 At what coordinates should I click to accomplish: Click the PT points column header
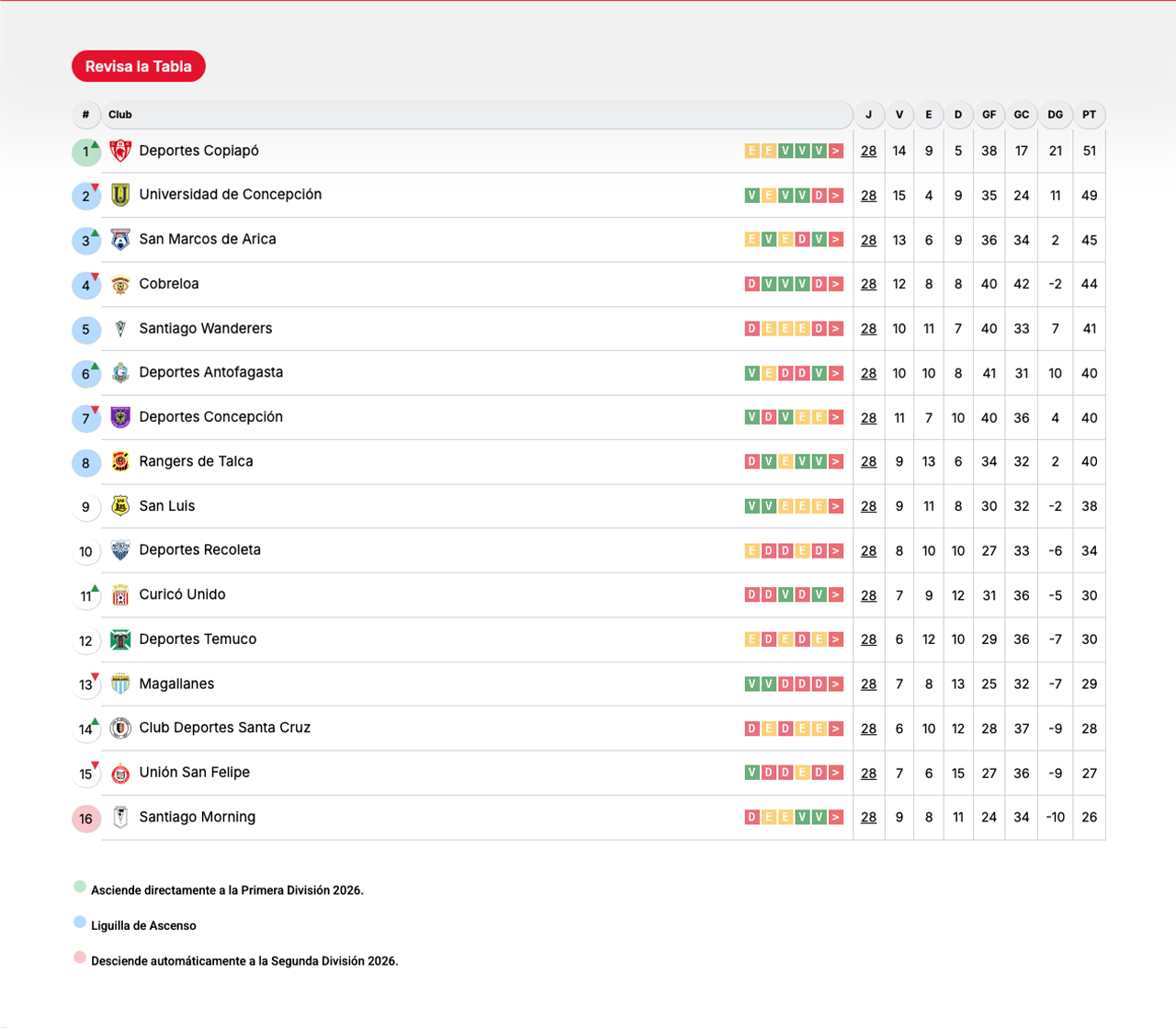pos(1089,115)
